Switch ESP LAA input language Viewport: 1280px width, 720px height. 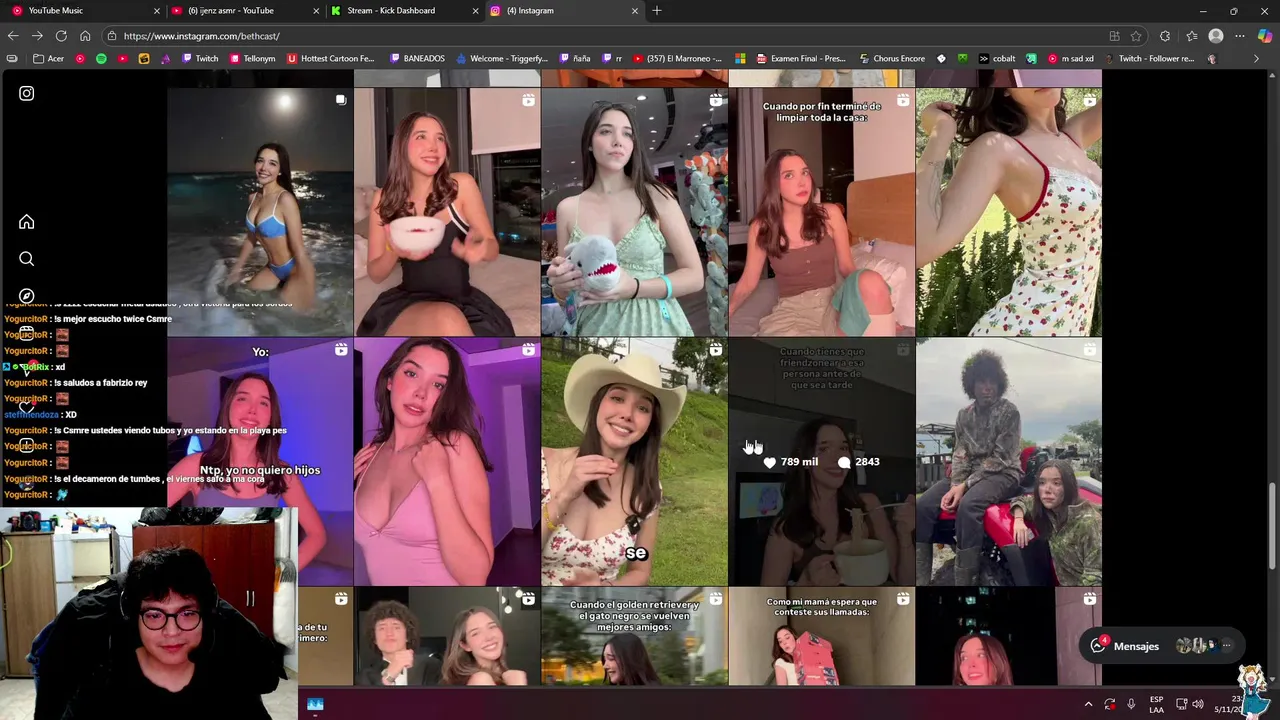click(1156, 704)
